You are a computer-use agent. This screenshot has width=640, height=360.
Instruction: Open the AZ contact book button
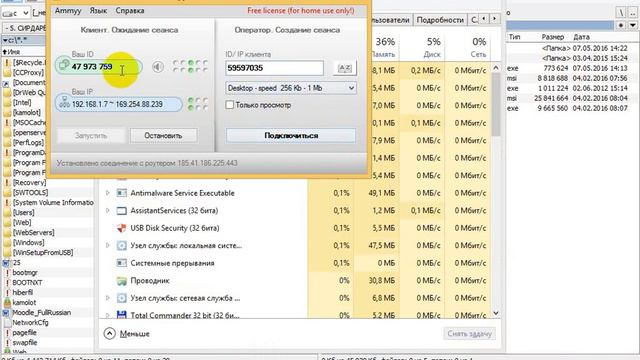coord(344,68)
